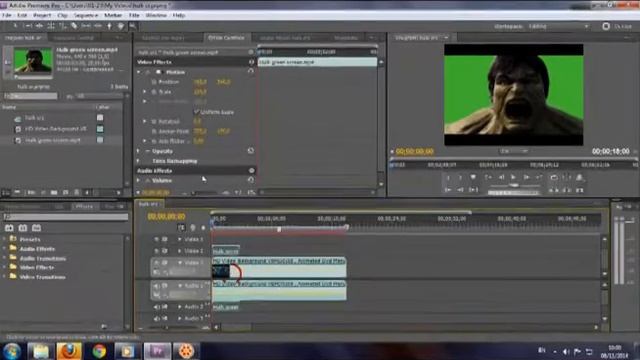640x360 pixels.
Task: Toggle Video 3 track output eye
Action: tap(156, 239)
